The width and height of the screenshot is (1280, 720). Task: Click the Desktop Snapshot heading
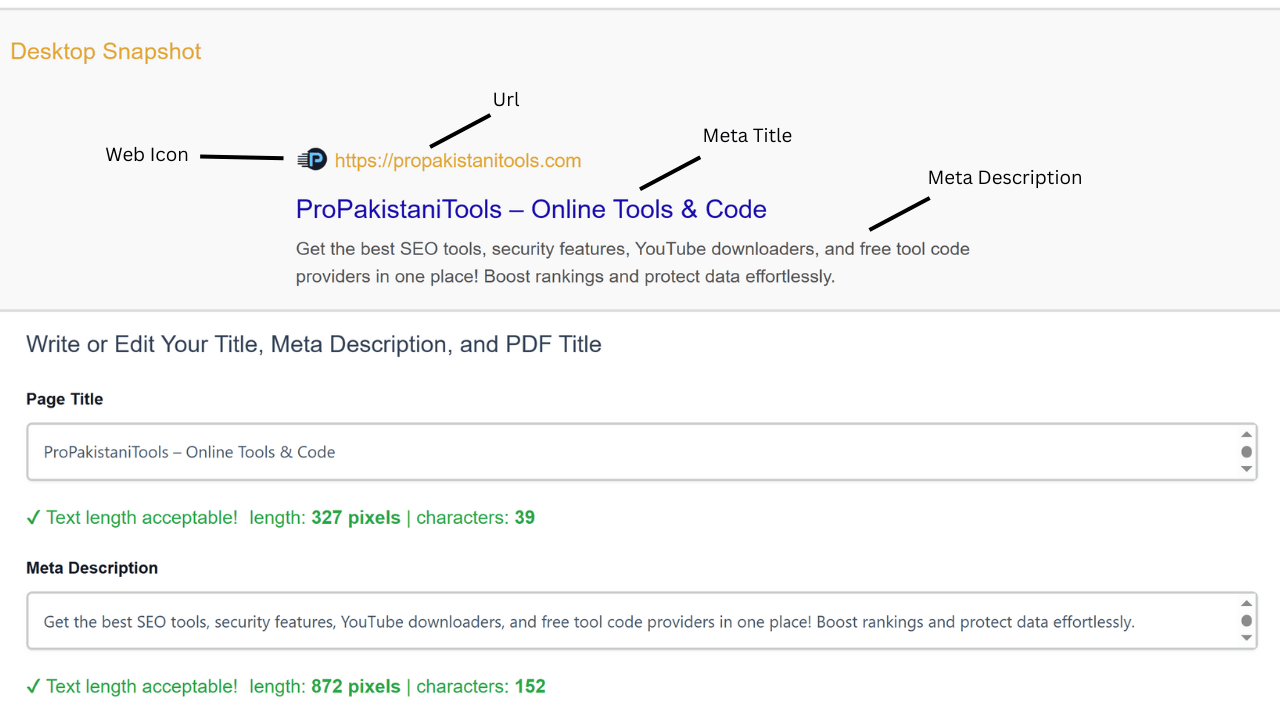tap(106, 52)
